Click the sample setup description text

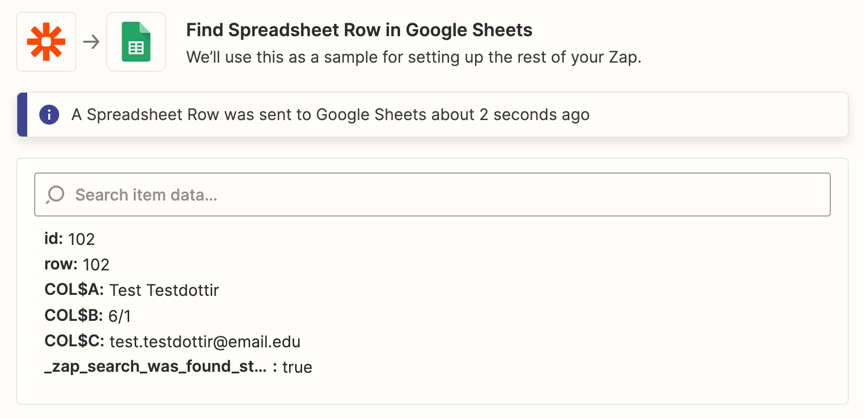click(x=413, y=57)
